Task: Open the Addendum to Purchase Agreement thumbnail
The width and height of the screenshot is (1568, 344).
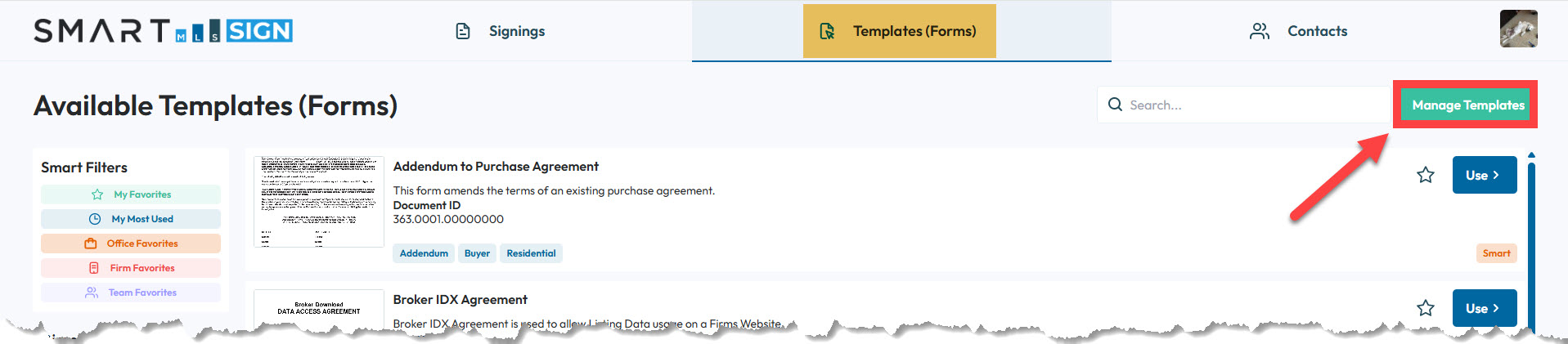Action: pos(319,201)
